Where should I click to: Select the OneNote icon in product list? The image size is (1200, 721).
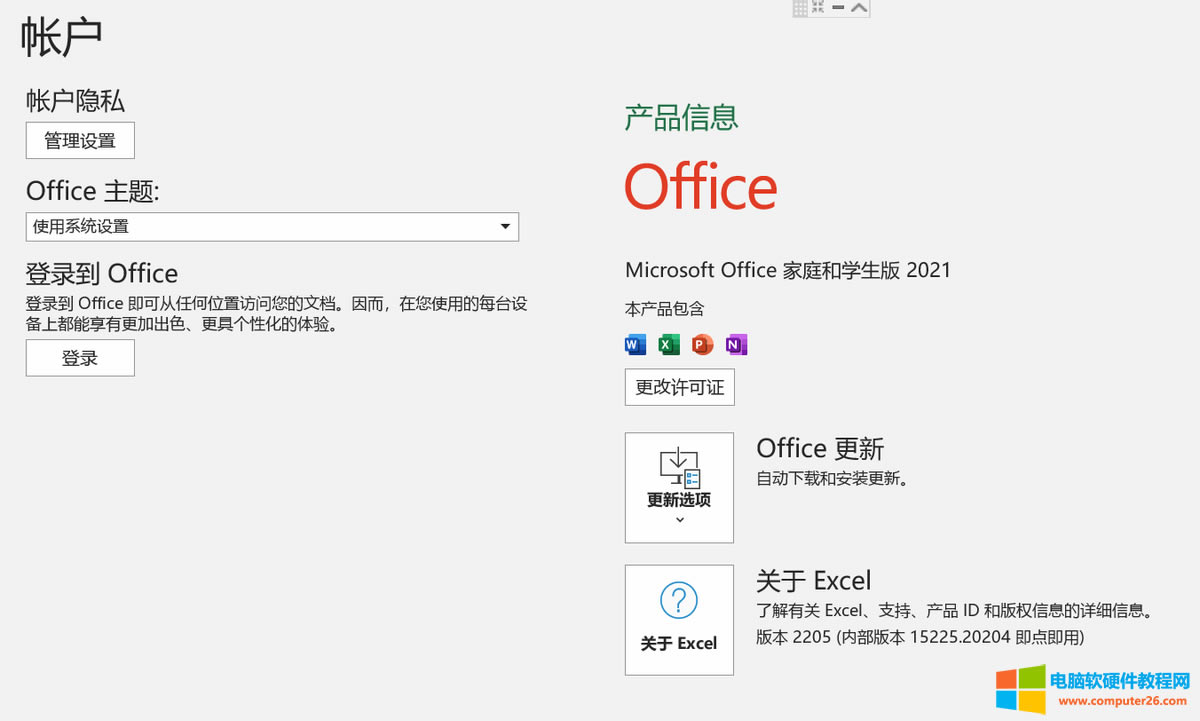(x=736, y=344)
